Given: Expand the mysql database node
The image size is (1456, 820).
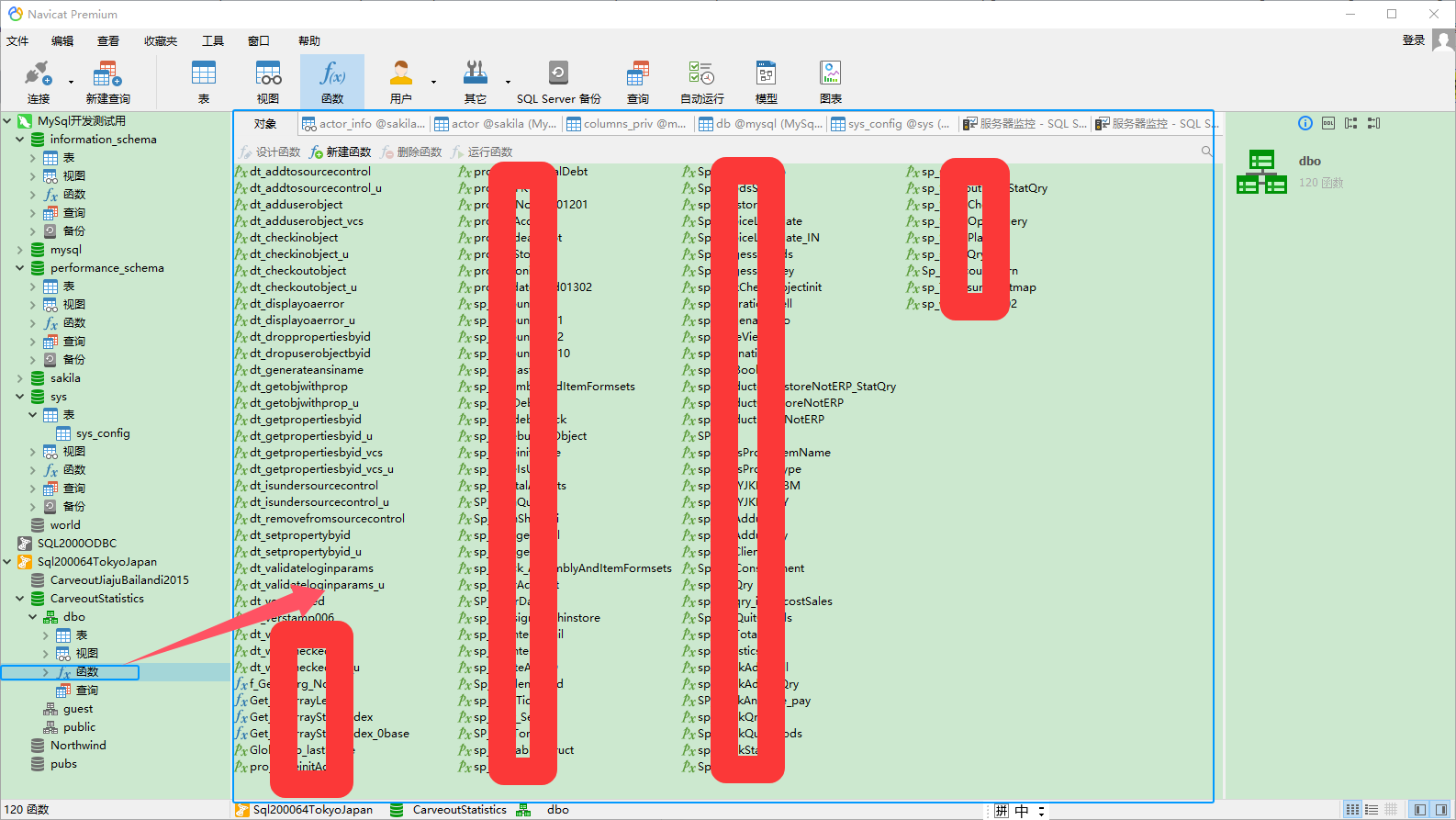Looking at the screenshot, I should pos(20,250).
